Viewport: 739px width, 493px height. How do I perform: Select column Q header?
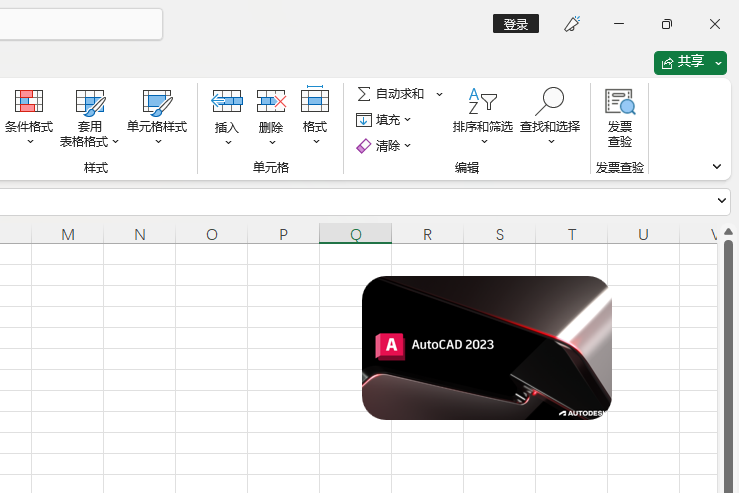pyautogui.click(x=355, y=234)
